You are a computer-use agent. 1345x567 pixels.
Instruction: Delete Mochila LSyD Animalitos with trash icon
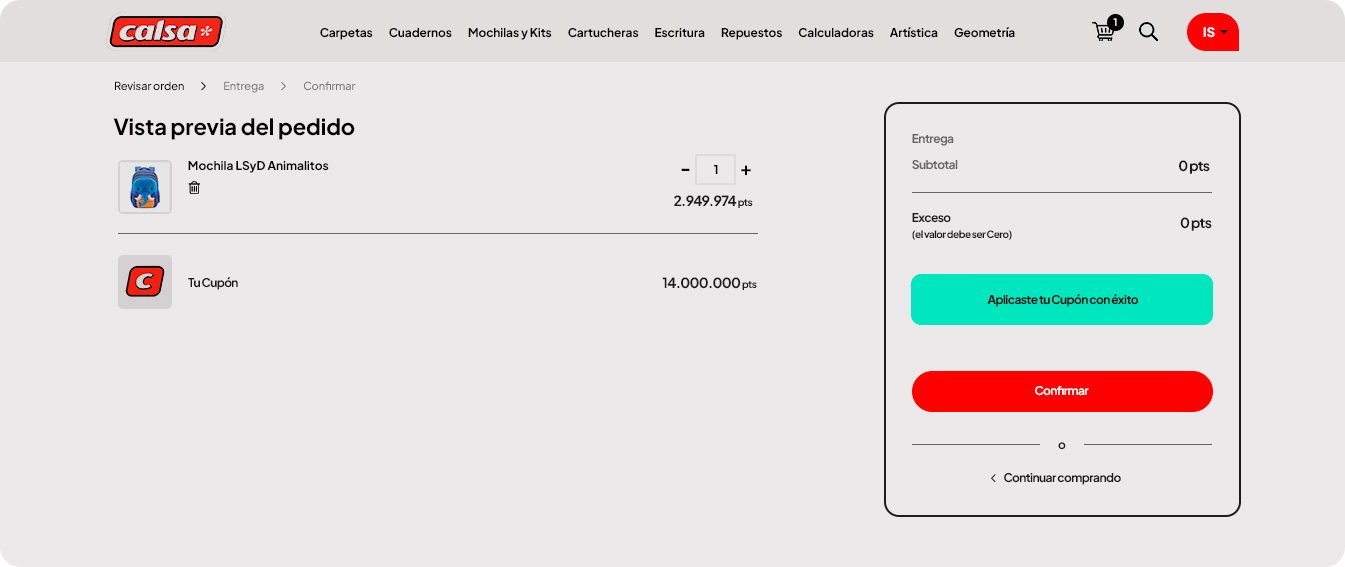coord(194,188)
